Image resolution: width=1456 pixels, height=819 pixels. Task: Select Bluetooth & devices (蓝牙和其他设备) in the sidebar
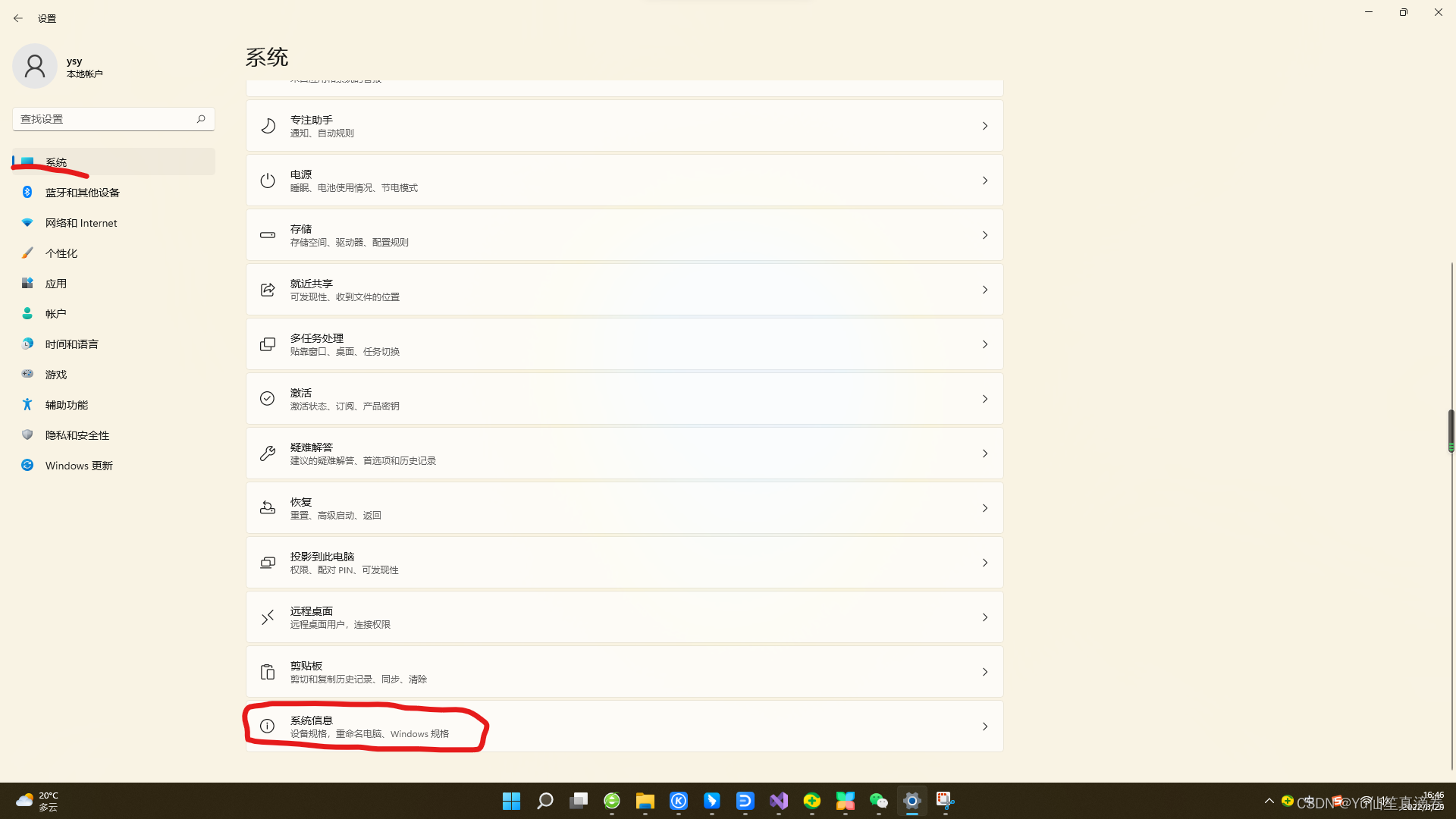[82, 193]
